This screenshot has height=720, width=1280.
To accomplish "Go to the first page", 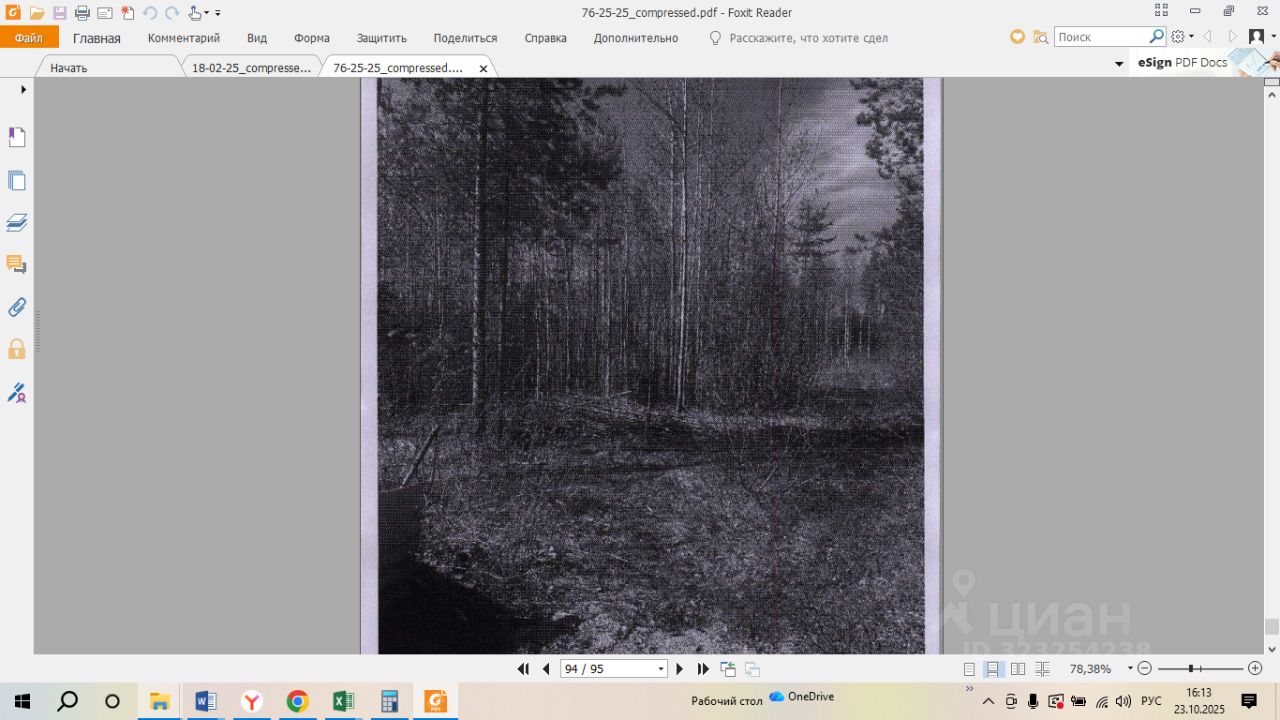I will [x=523, y=669].
